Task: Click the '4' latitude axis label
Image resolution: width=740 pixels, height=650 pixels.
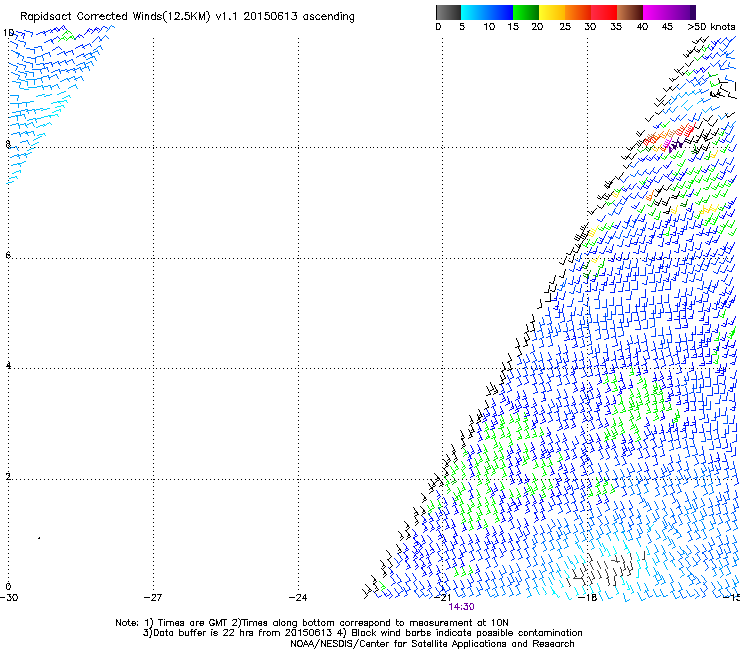Action: 8,366
